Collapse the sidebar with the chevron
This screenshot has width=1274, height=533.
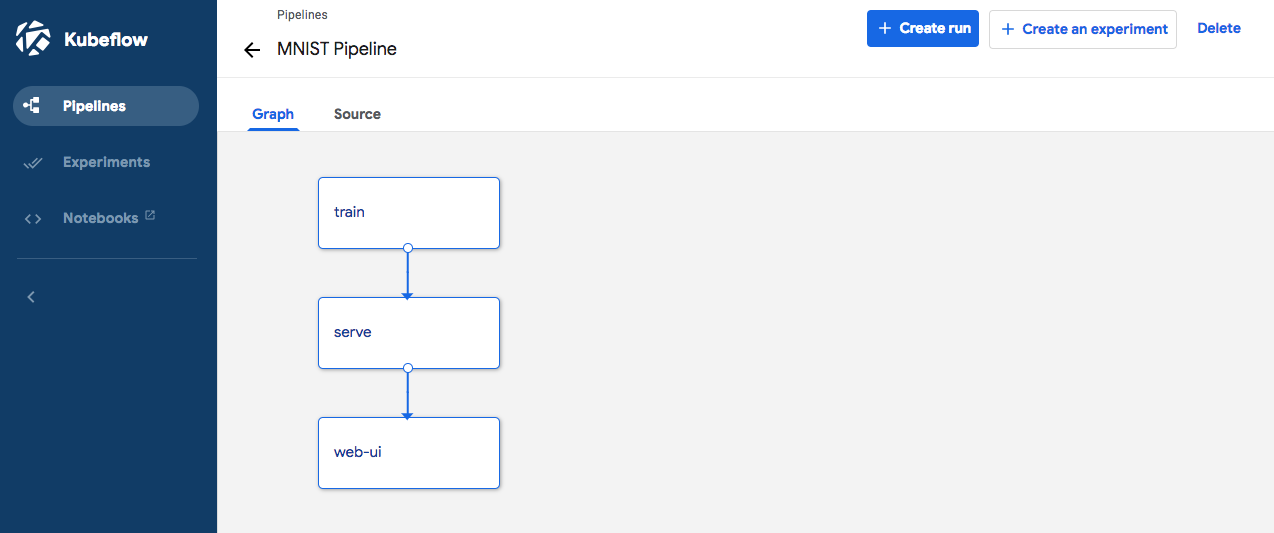click(31, 297)
